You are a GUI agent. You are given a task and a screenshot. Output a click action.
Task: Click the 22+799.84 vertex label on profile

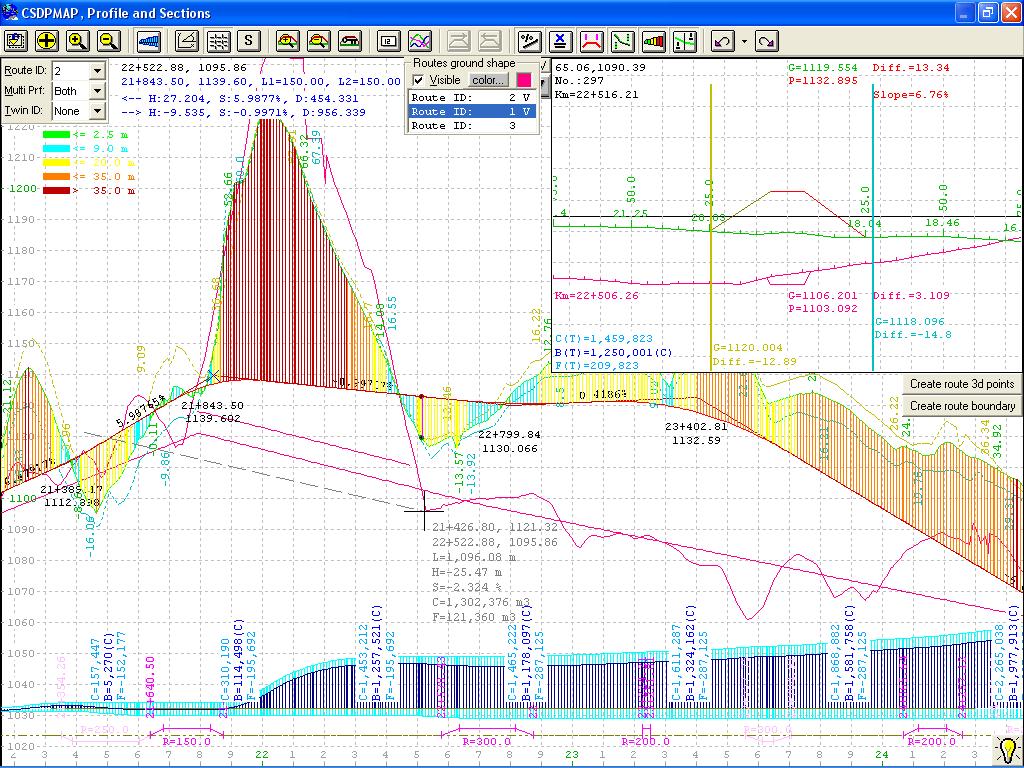509,435
